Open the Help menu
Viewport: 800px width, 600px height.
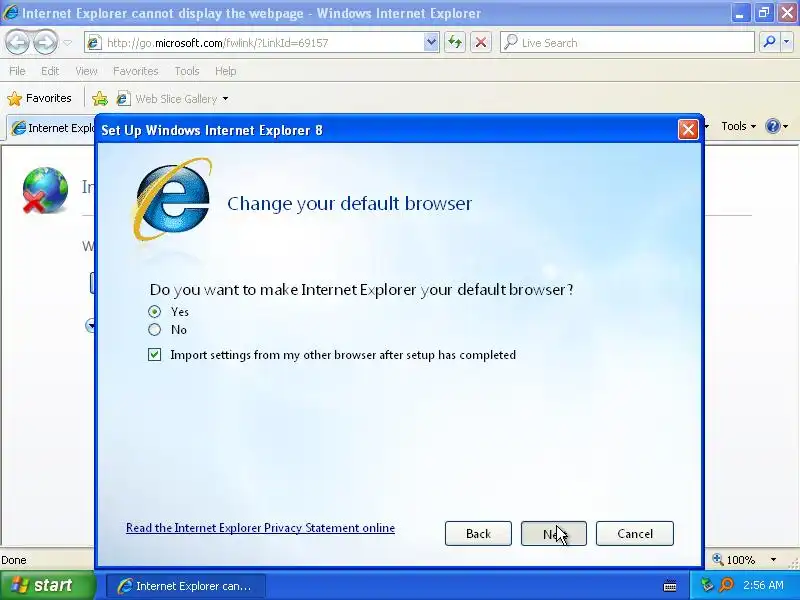pos(226,71)
